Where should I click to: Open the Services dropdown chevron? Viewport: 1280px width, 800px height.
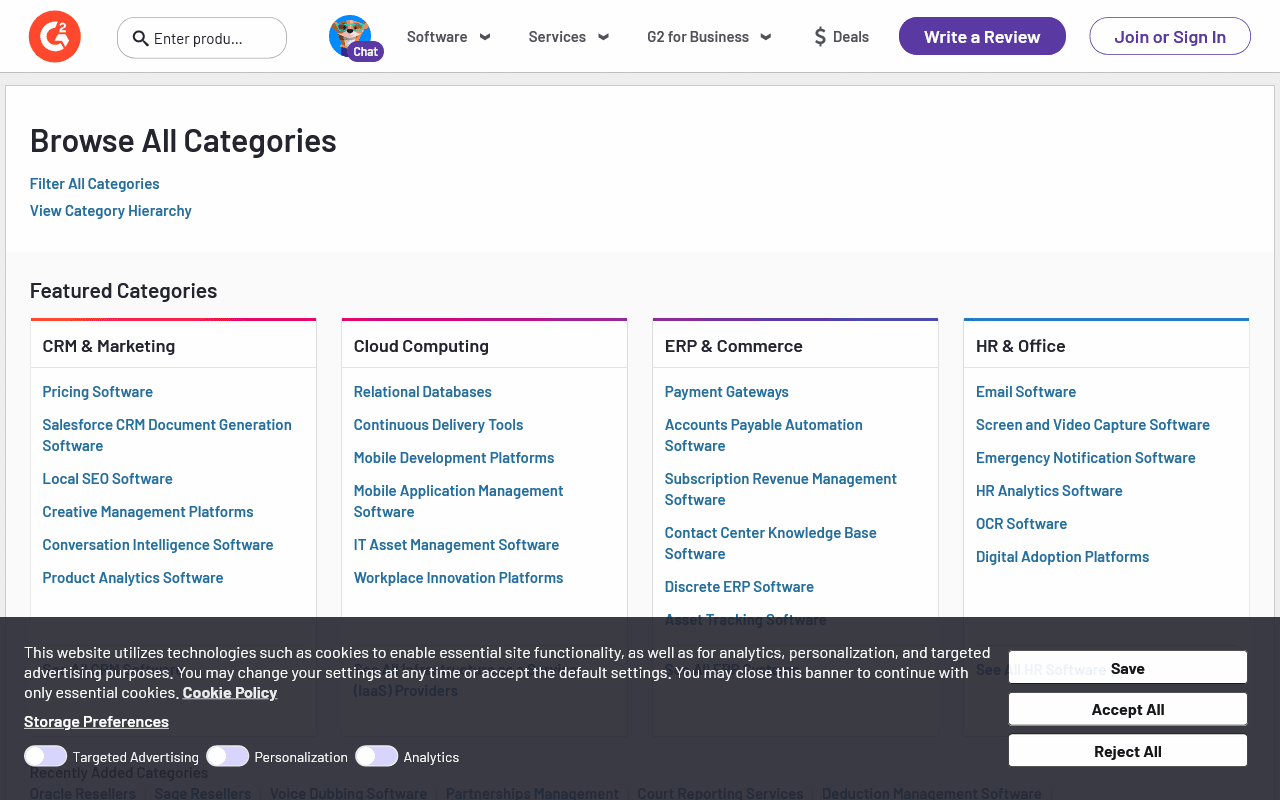pyautogui.click(x=603, y=37)
